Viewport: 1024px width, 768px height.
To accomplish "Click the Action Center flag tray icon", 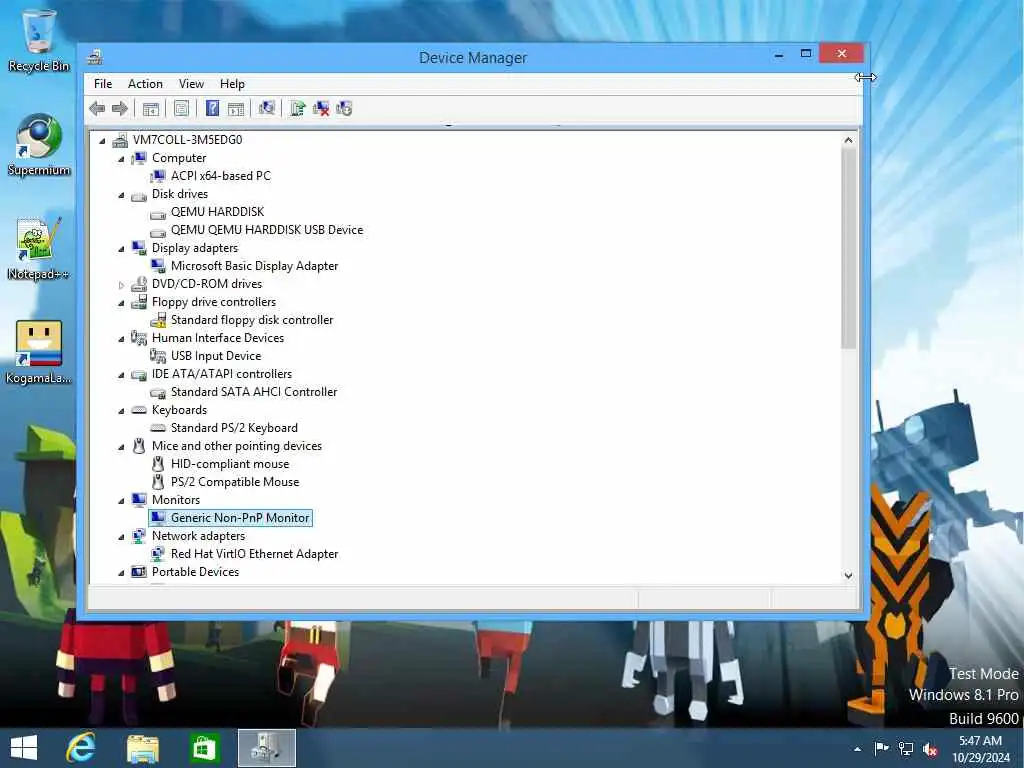I will pos(881,748).
